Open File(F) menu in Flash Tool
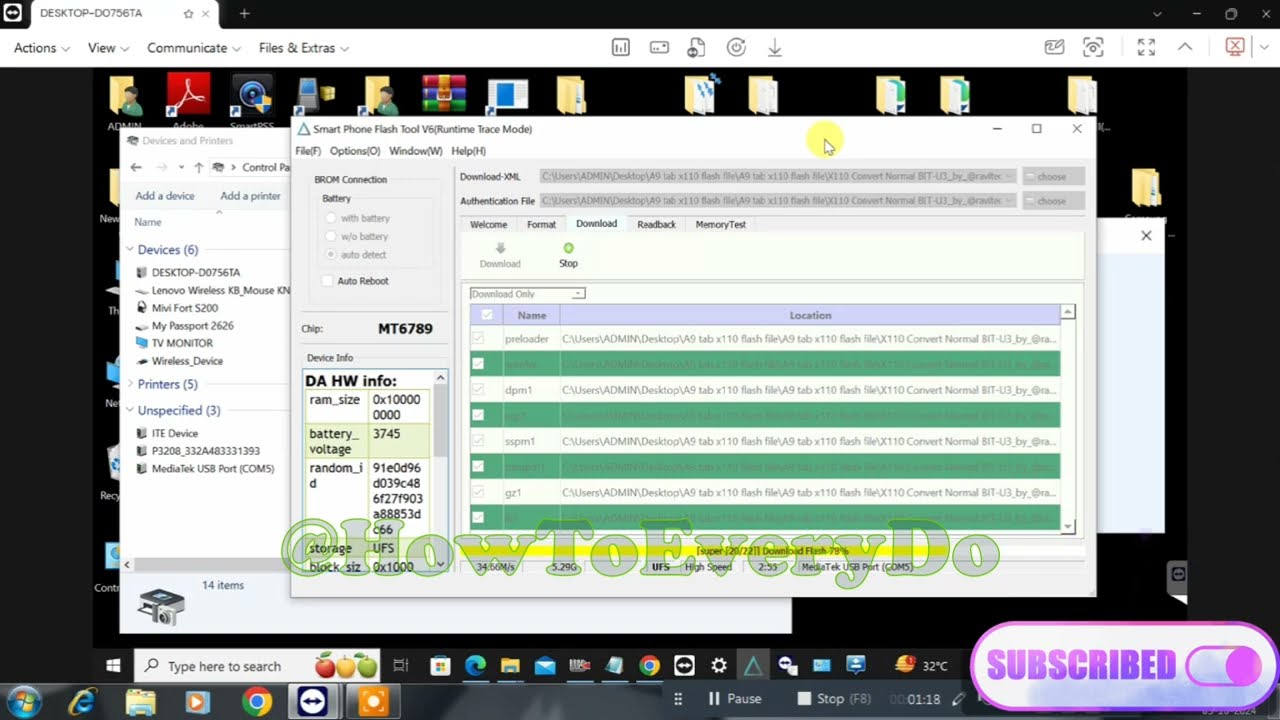1280x720 pixels. point(308,151)
